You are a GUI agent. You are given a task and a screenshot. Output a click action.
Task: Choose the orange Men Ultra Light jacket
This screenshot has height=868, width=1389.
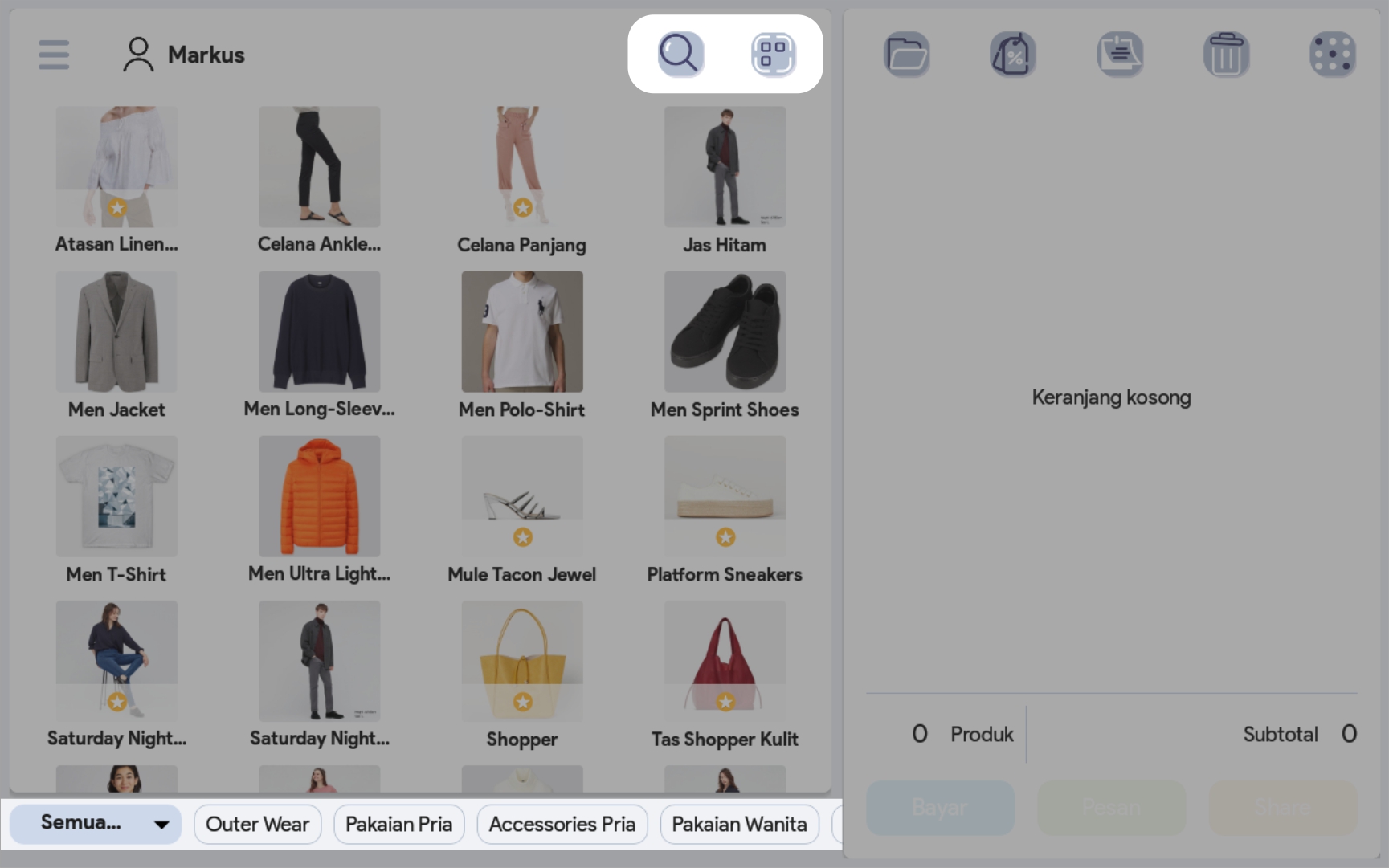point(319,496)
